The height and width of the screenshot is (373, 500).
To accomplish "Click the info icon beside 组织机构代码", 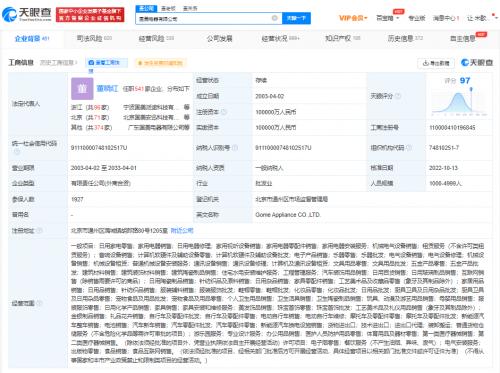I will pyautogui.click(x=409, y=148).
